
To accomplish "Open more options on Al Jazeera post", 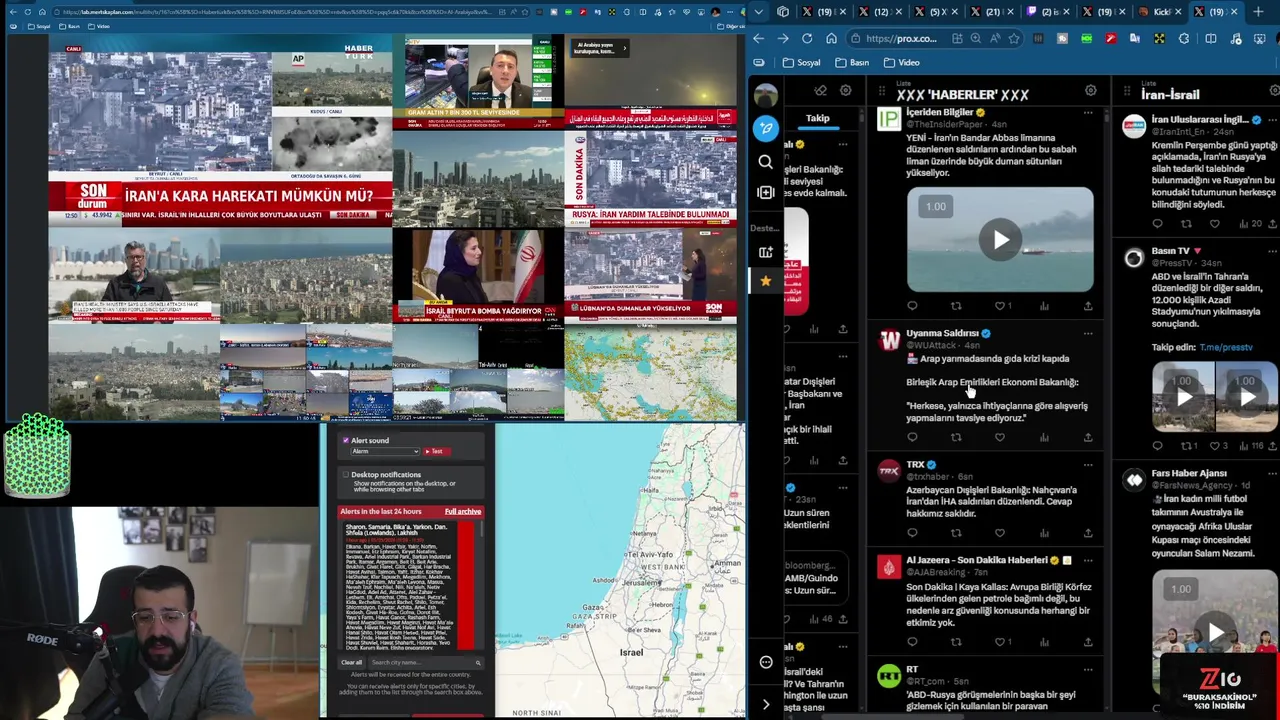I will 1088,561.
